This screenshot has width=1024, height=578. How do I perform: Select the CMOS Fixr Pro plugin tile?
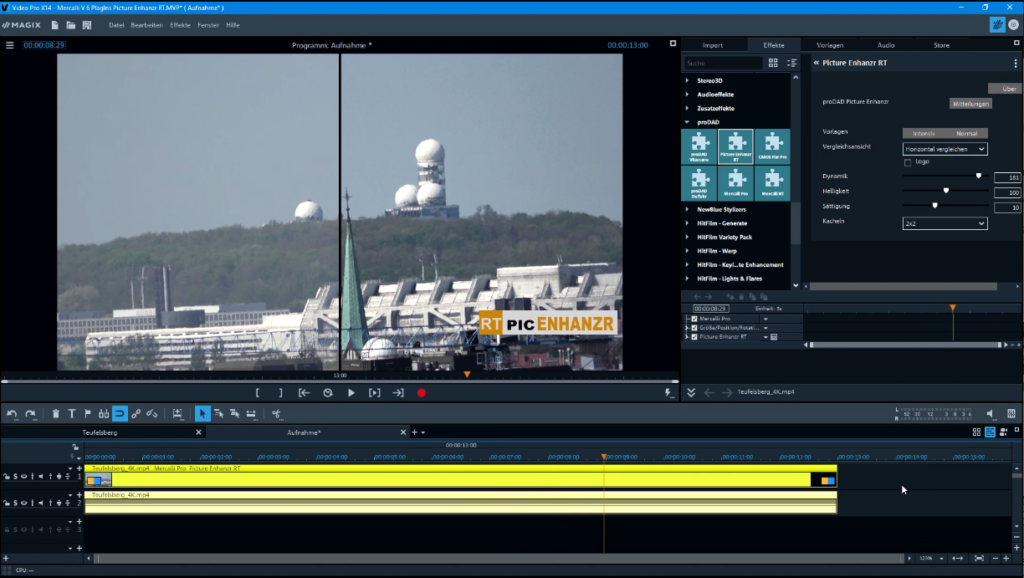(773, 146)
